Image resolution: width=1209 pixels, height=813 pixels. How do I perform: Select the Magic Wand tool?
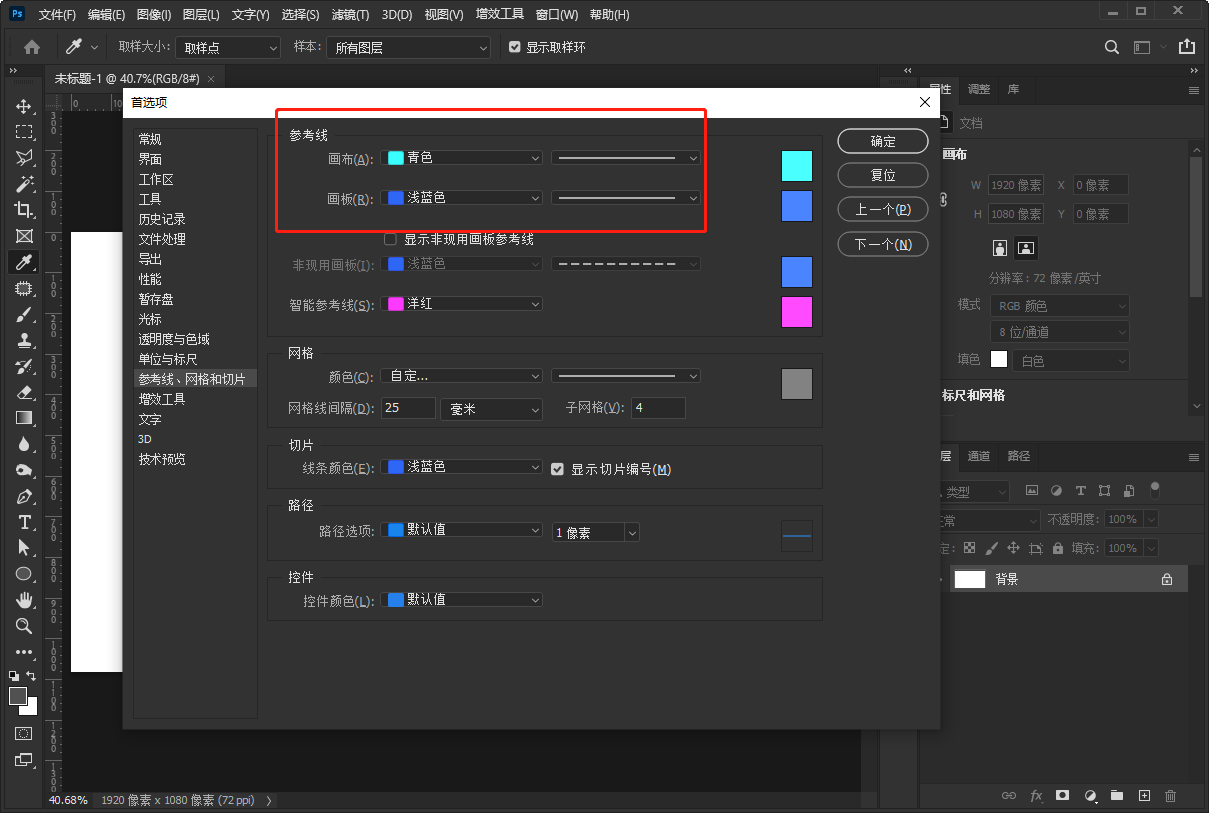[24, 184]
